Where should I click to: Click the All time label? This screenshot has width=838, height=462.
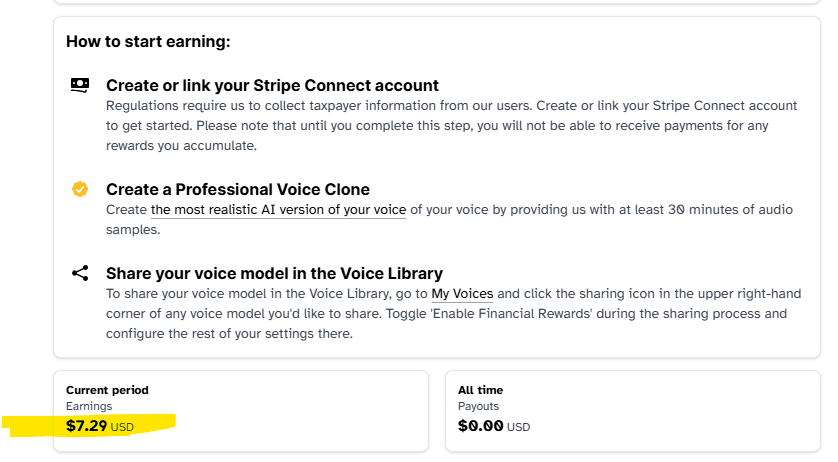tap(480, 390)
